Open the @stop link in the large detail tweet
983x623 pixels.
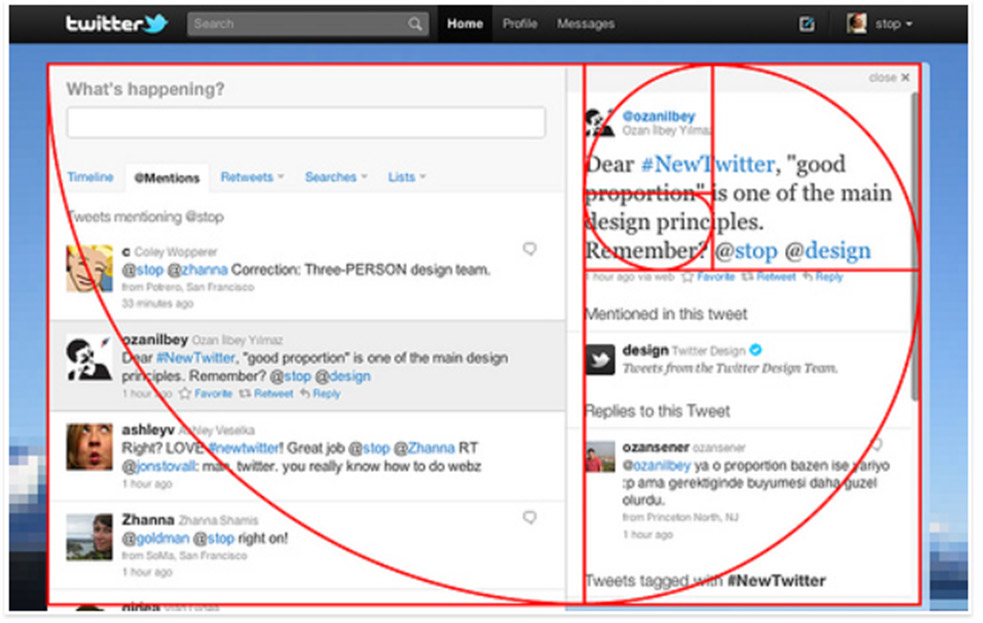[746, 251]
